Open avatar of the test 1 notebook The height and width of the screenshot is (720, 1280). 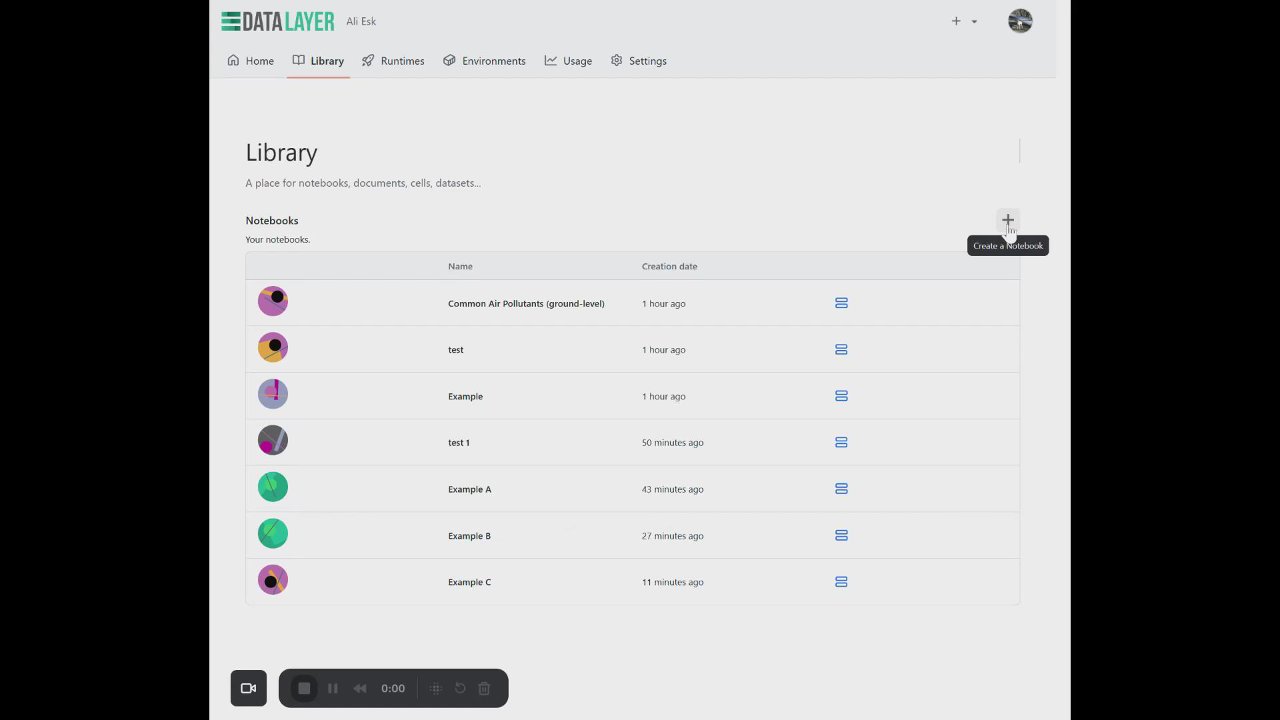pos(273,440)
